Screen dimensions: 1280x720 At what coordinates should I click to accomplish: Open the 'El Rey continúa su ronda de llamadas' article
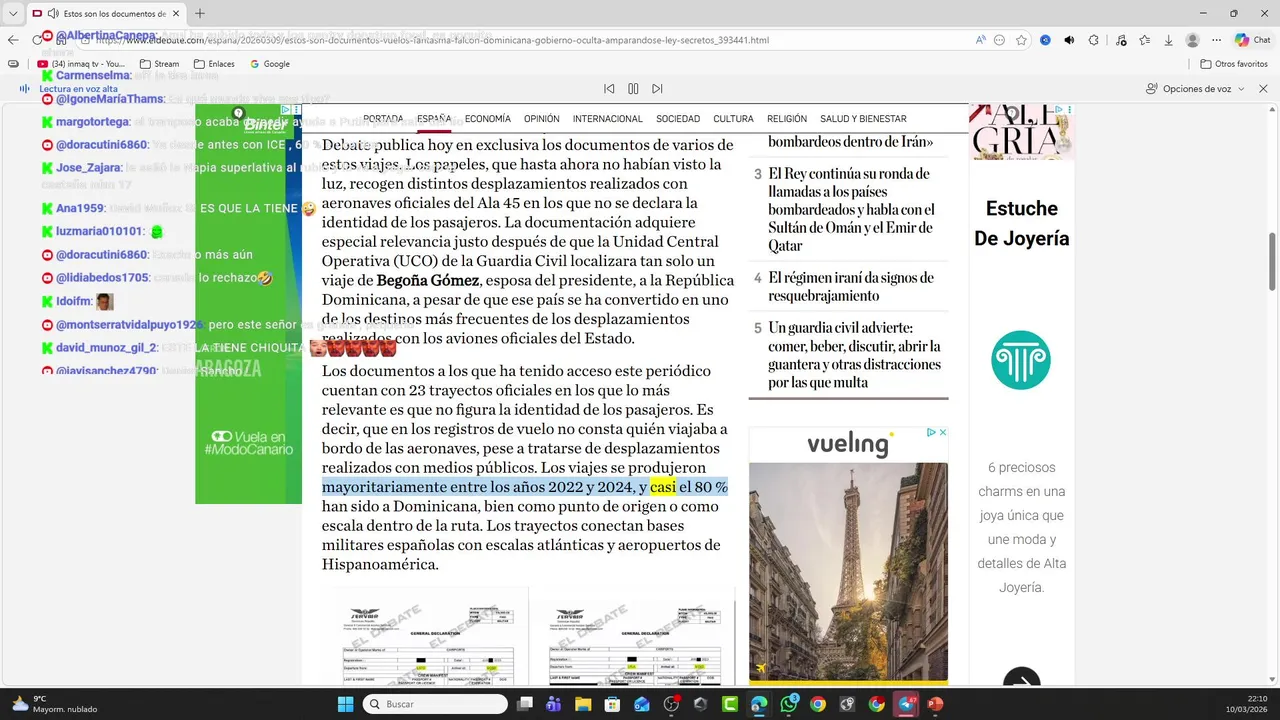coord(852,209)
